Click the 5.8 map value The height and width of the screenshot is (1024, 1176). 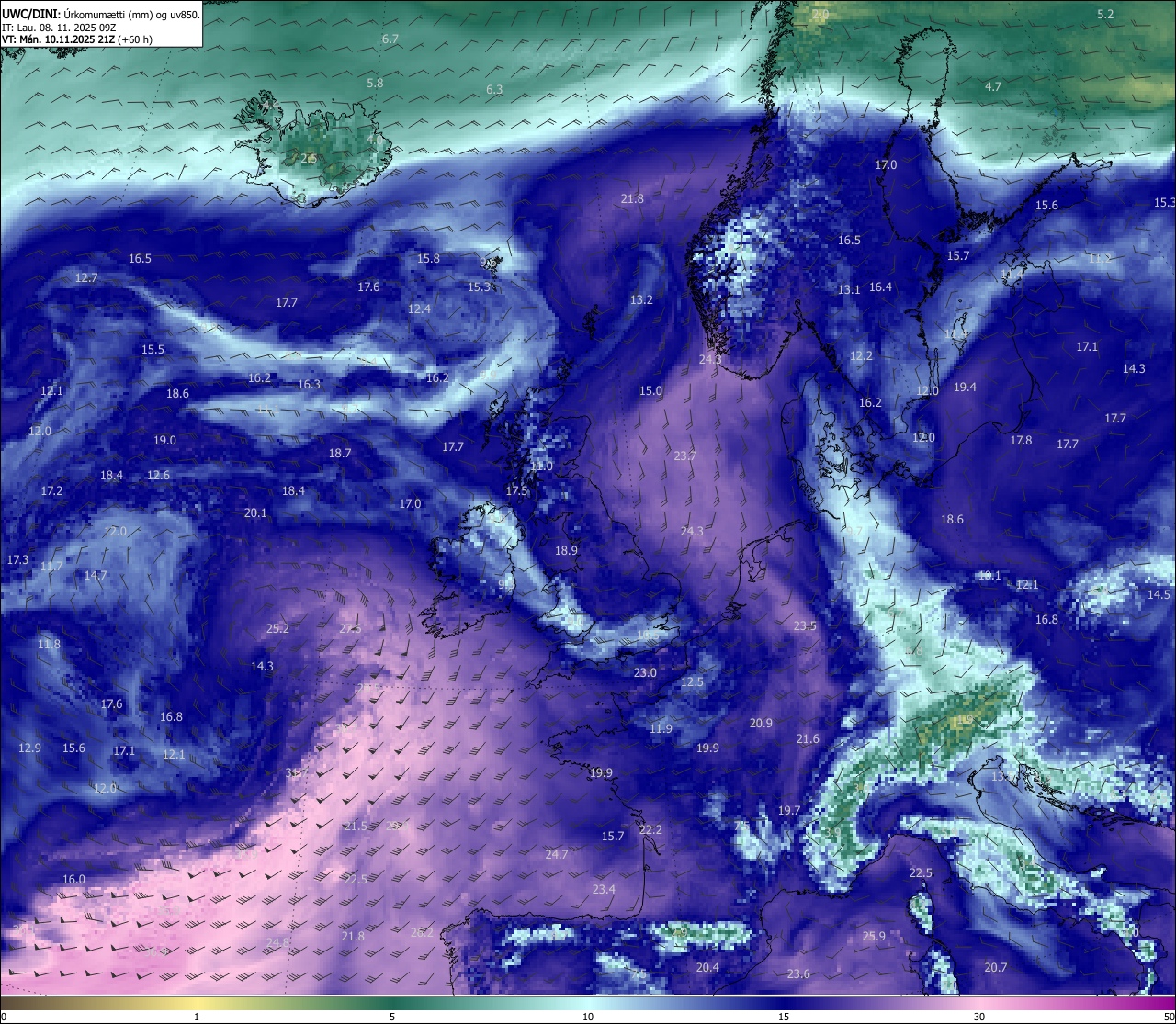tap(375, 83)
